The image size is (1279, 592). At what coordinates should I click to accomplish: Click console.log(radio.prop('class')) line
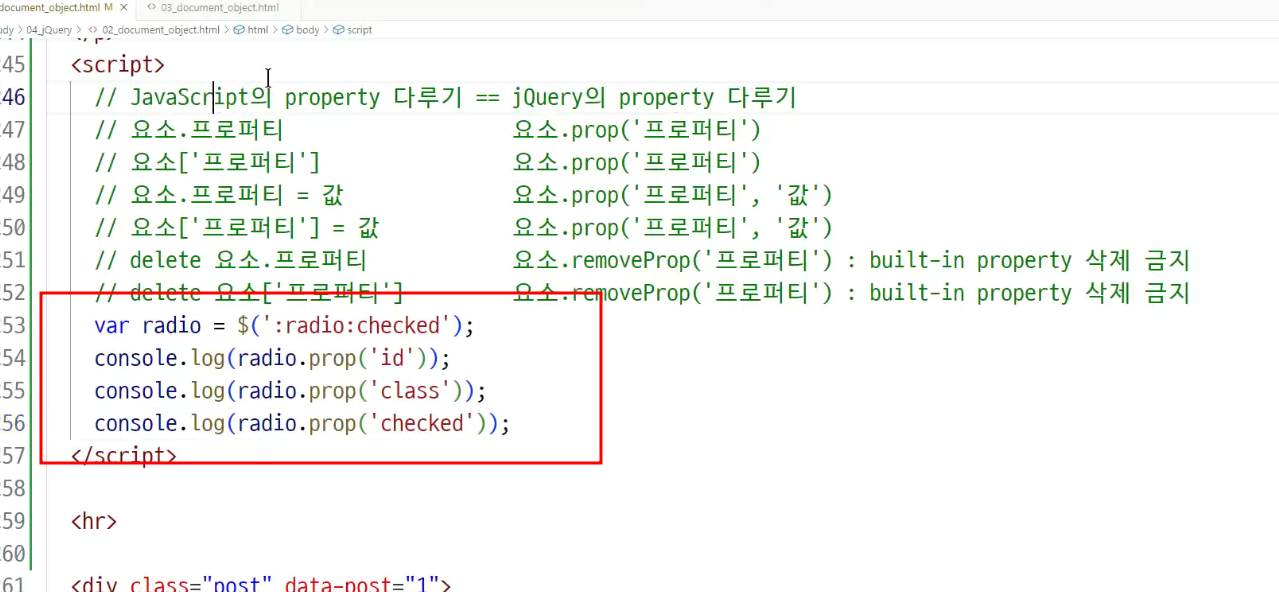(290, 390)
